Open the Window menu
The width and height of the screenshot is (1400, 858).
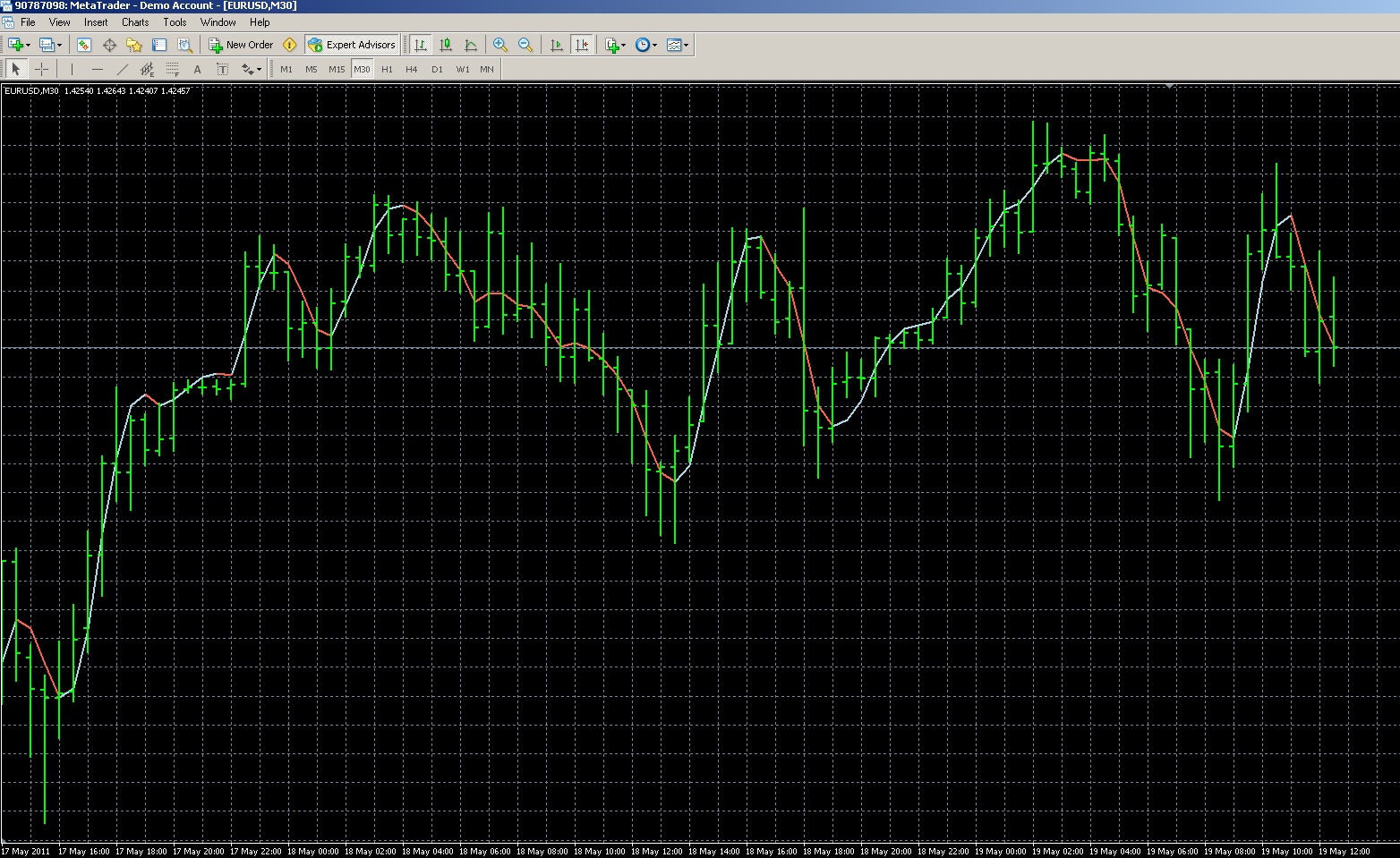point(218,22)
